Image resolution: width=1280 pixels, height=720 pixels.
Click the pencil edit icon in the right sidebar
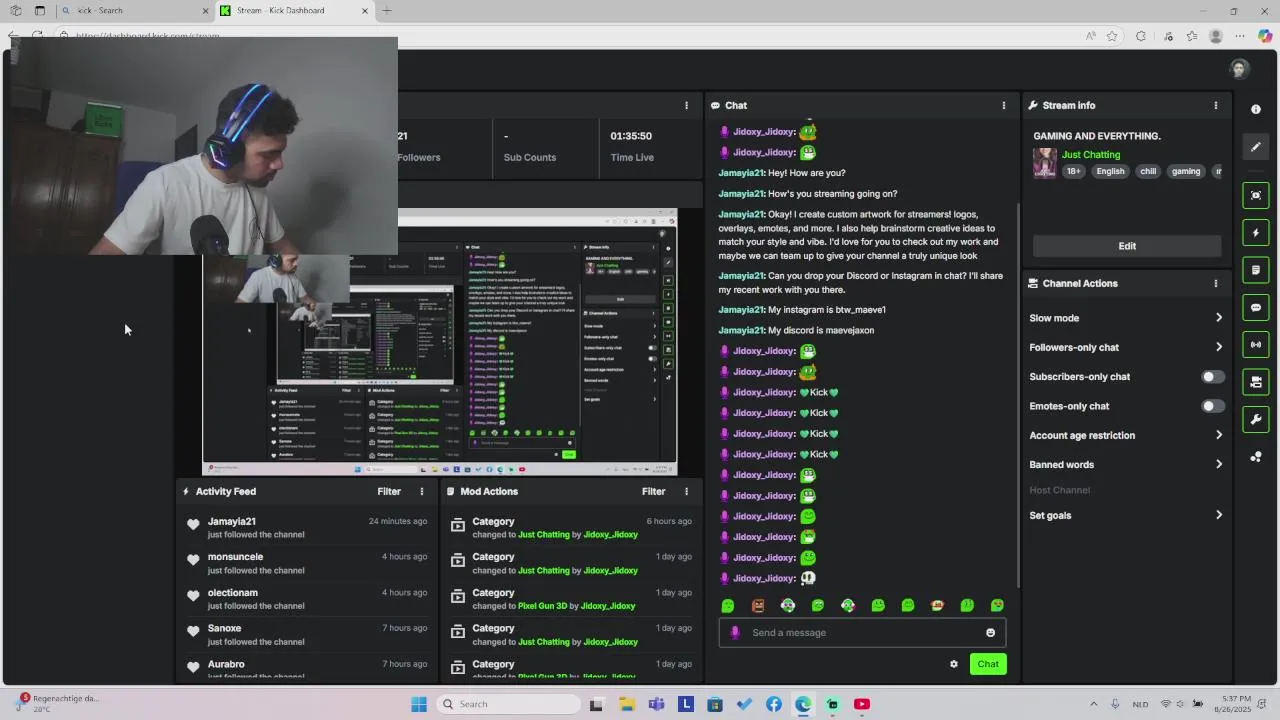click(1256, 147)
